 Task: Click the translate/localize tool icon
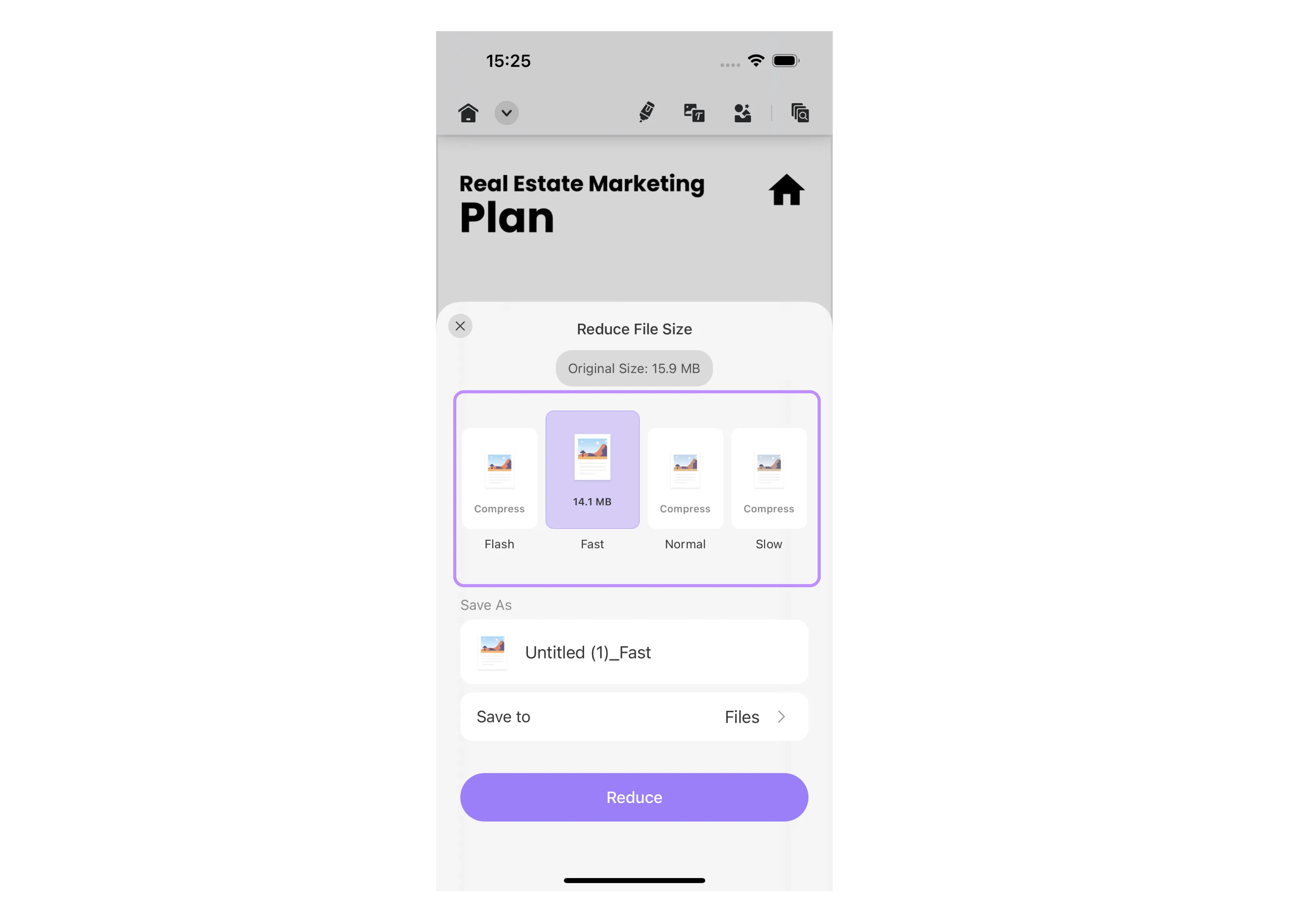[x=694, y=112]
